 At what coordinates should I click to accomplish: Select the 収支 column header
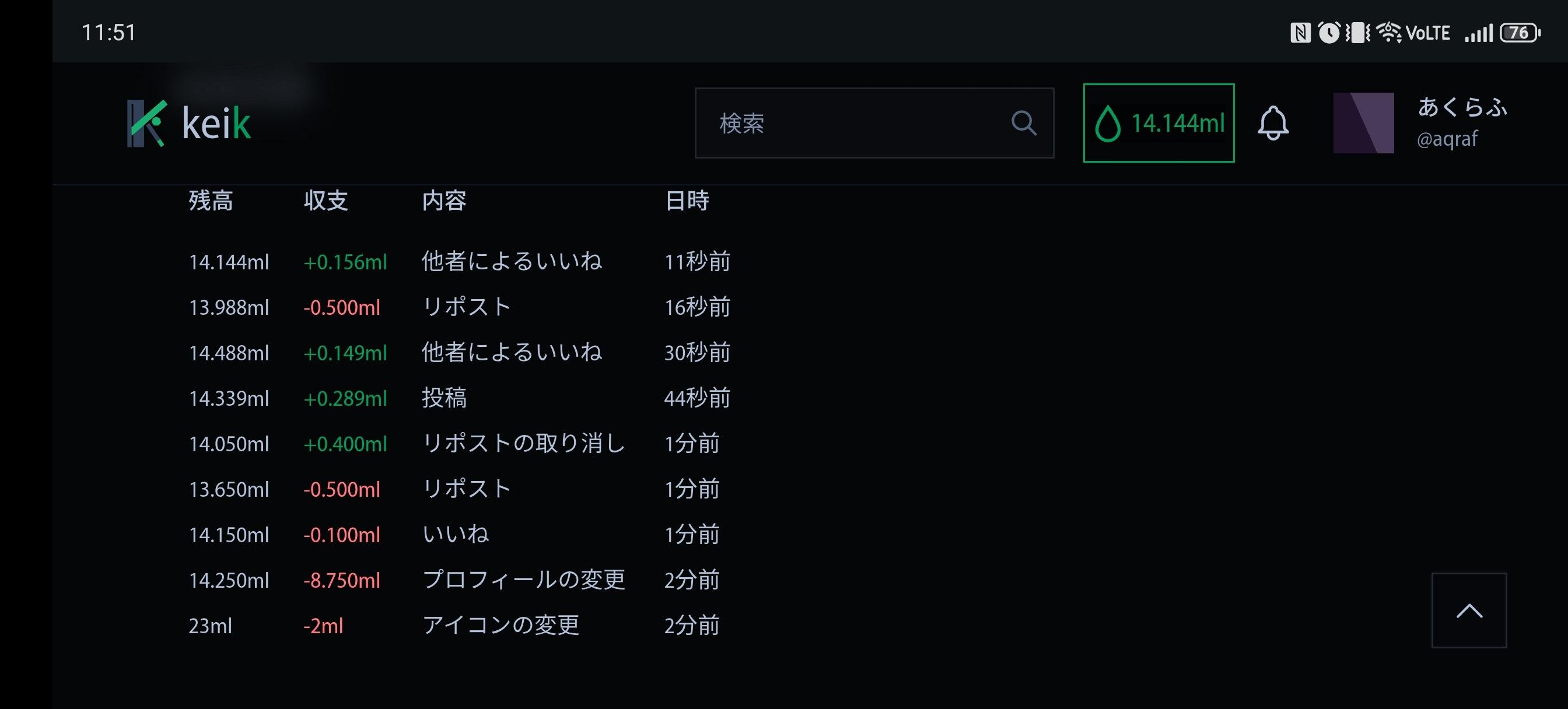325,200
